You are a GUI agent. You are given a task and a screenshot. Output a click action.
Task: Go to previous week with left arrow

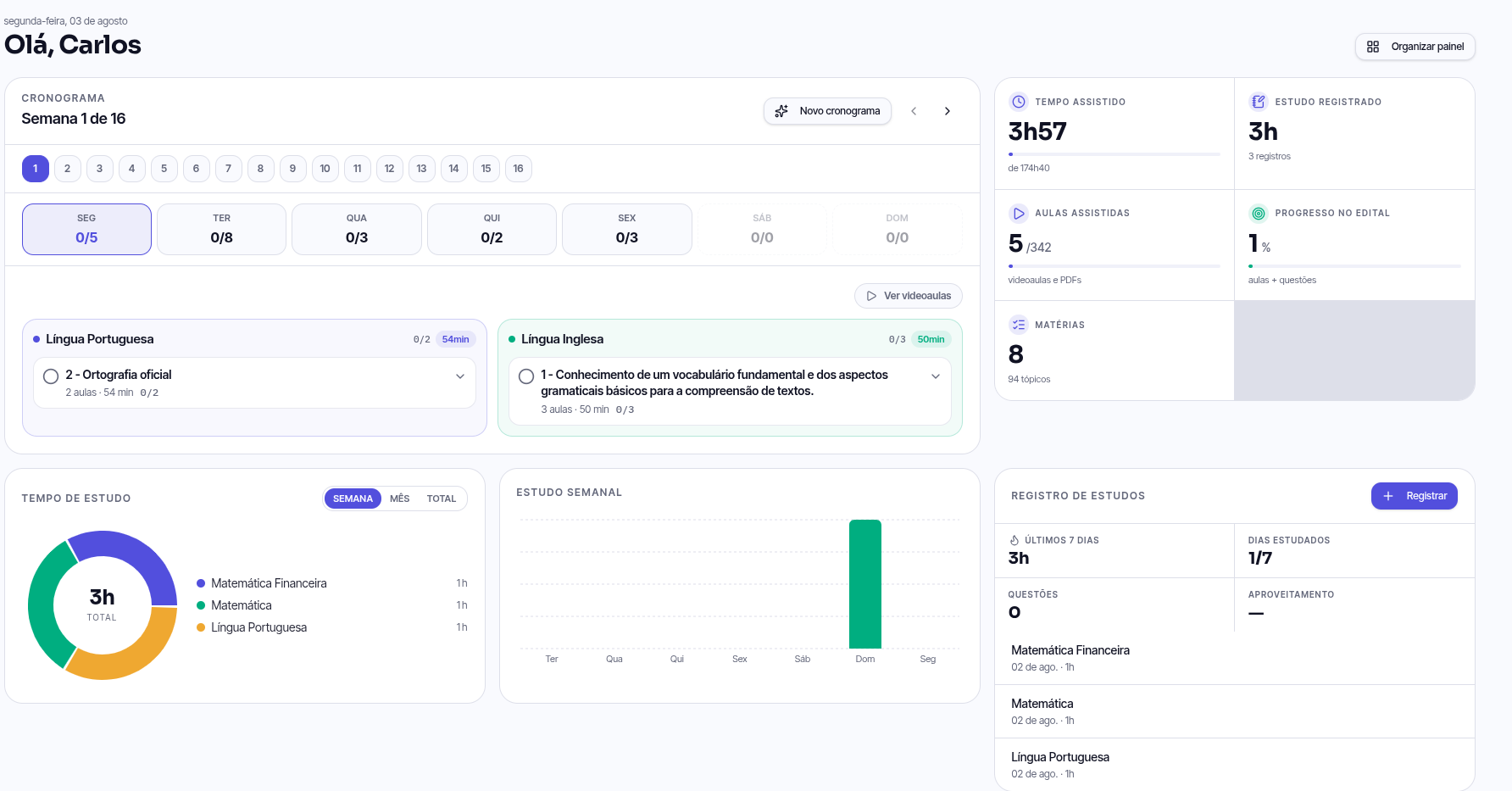[x=914, y=111]
